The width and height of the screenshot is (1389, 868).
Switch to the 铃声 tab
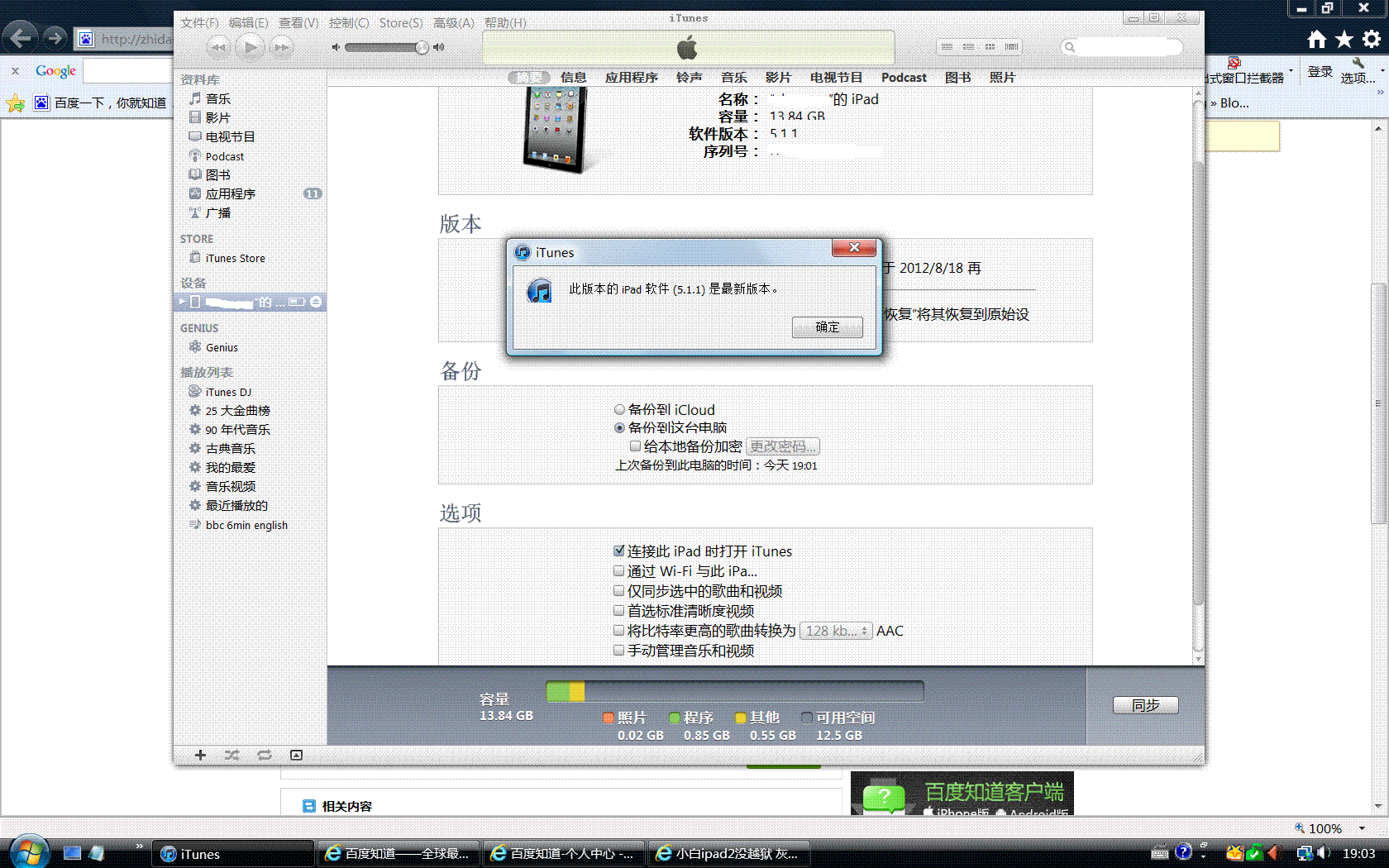point(689,77)
